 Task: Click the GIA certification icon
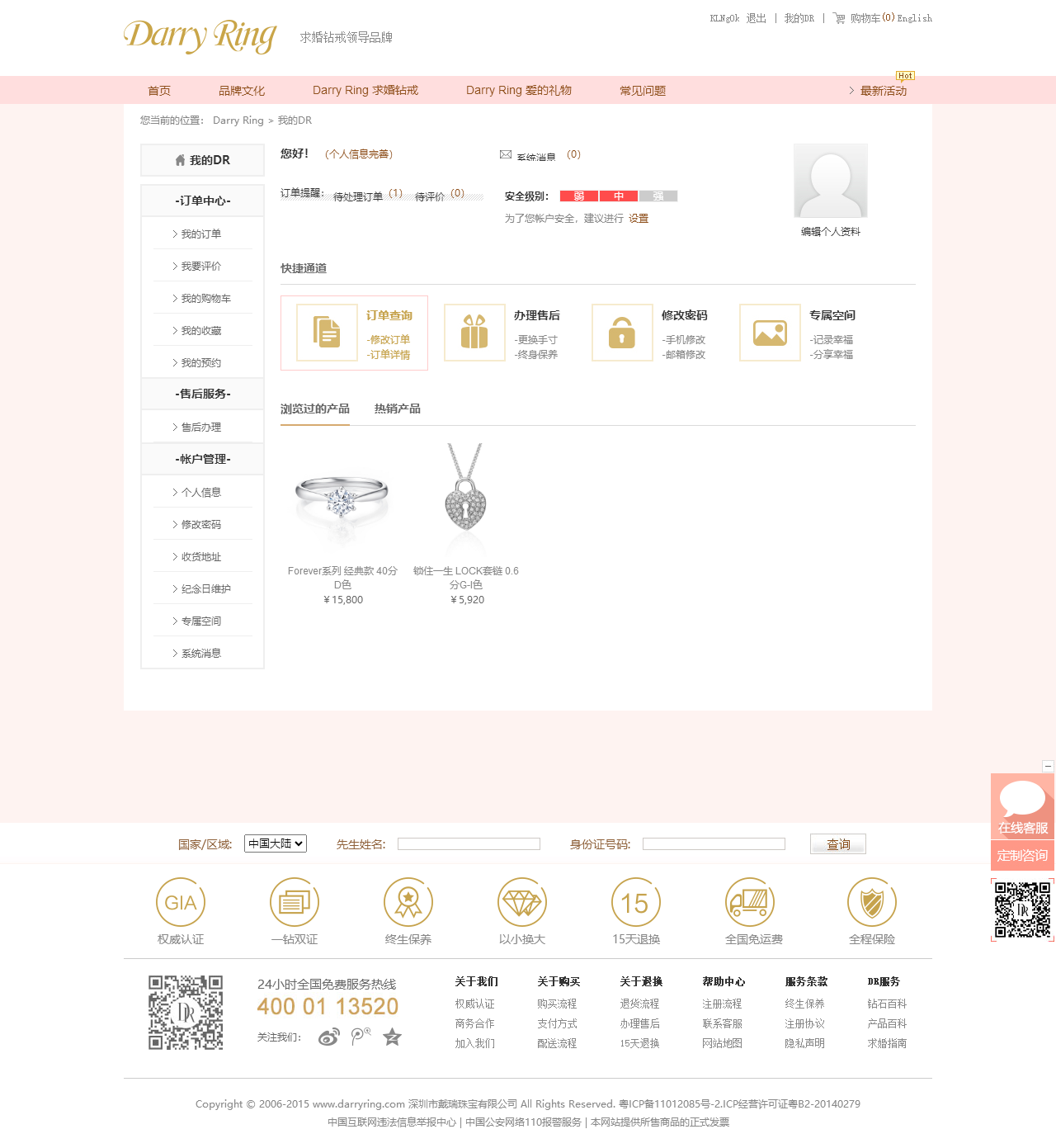(181, 902)
